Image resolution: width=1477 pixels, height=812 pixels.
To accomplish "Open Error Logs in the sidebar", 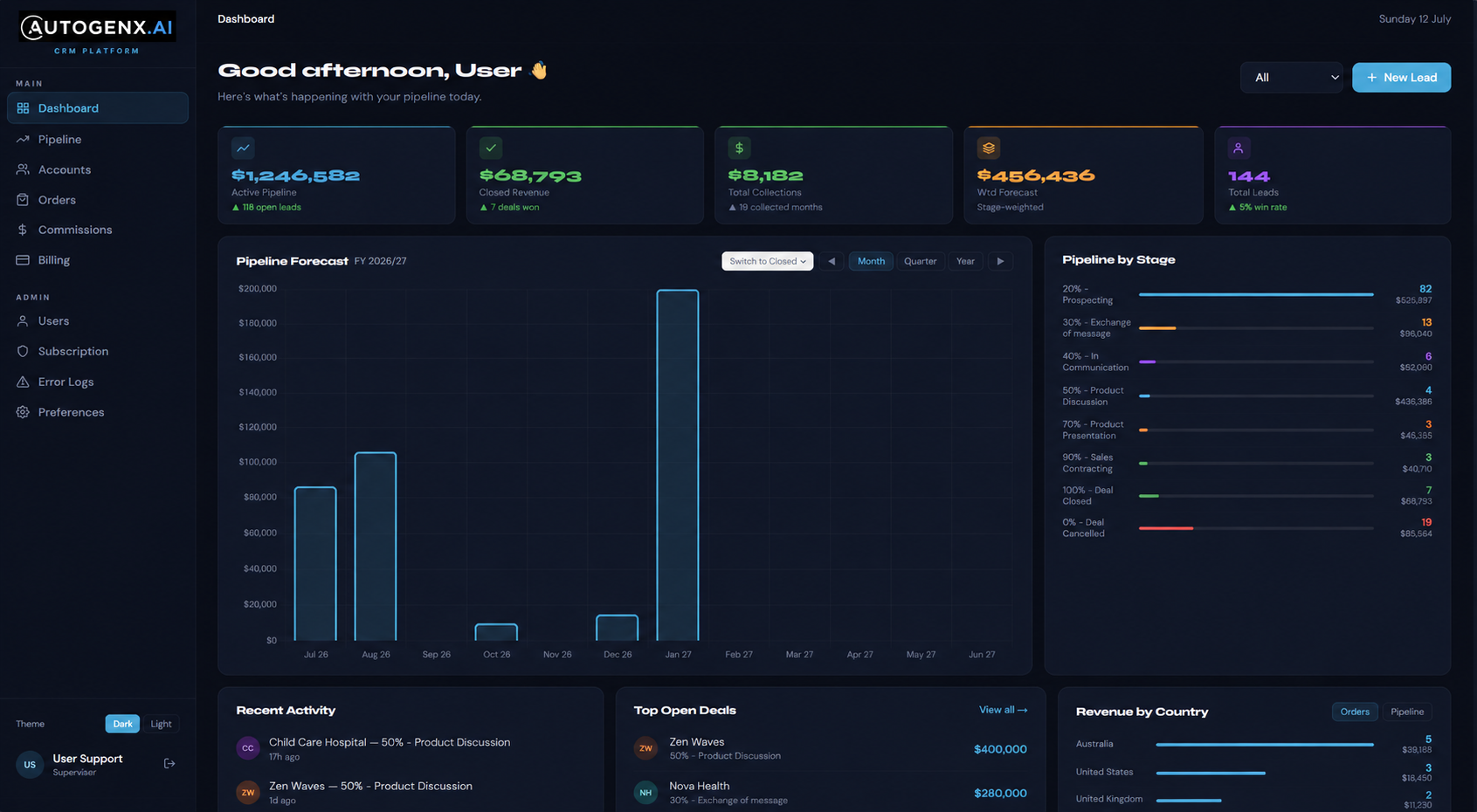I will 98,382.
